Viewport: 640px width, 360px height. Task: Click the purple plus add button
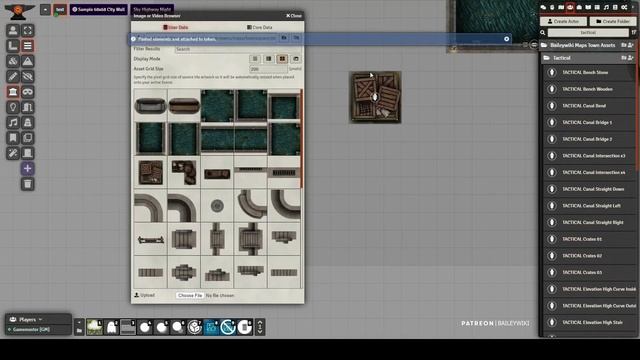(27, 169)
